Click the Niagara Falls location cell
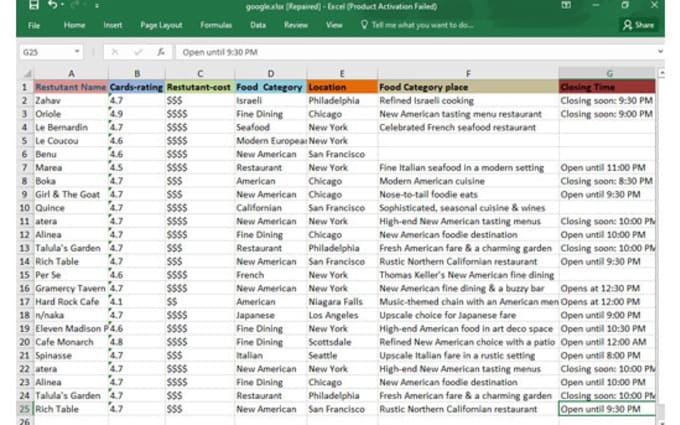 click(x=342, y=302)
